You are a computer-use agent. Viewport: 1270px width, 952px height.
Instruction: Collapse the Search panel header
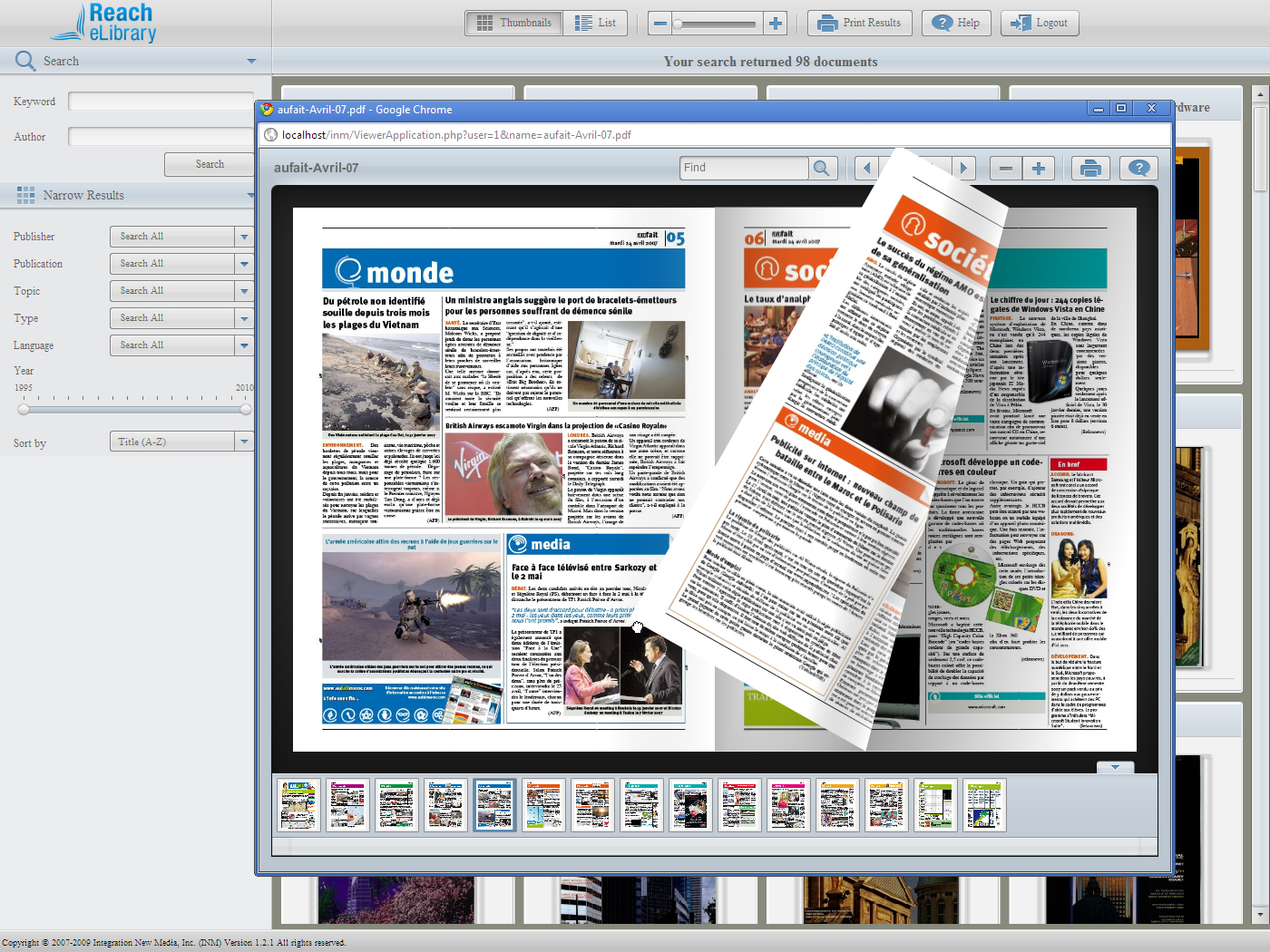click(x=251, y=61)
